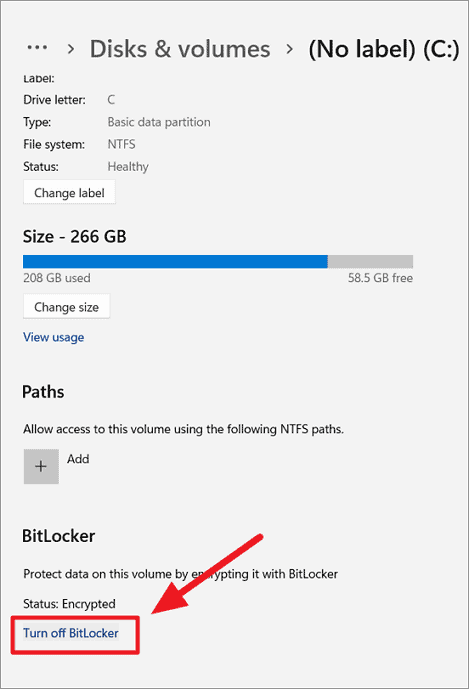Click the blue used portion of storage bar
The image size is (469, 689).
[x=175, y=261]
